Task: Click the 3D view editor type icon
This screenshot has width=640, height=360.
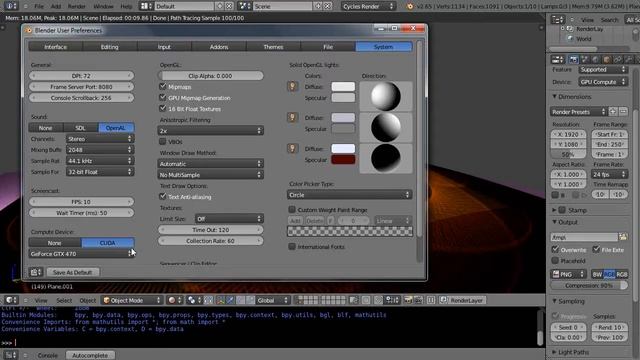Action: [11, 300]
